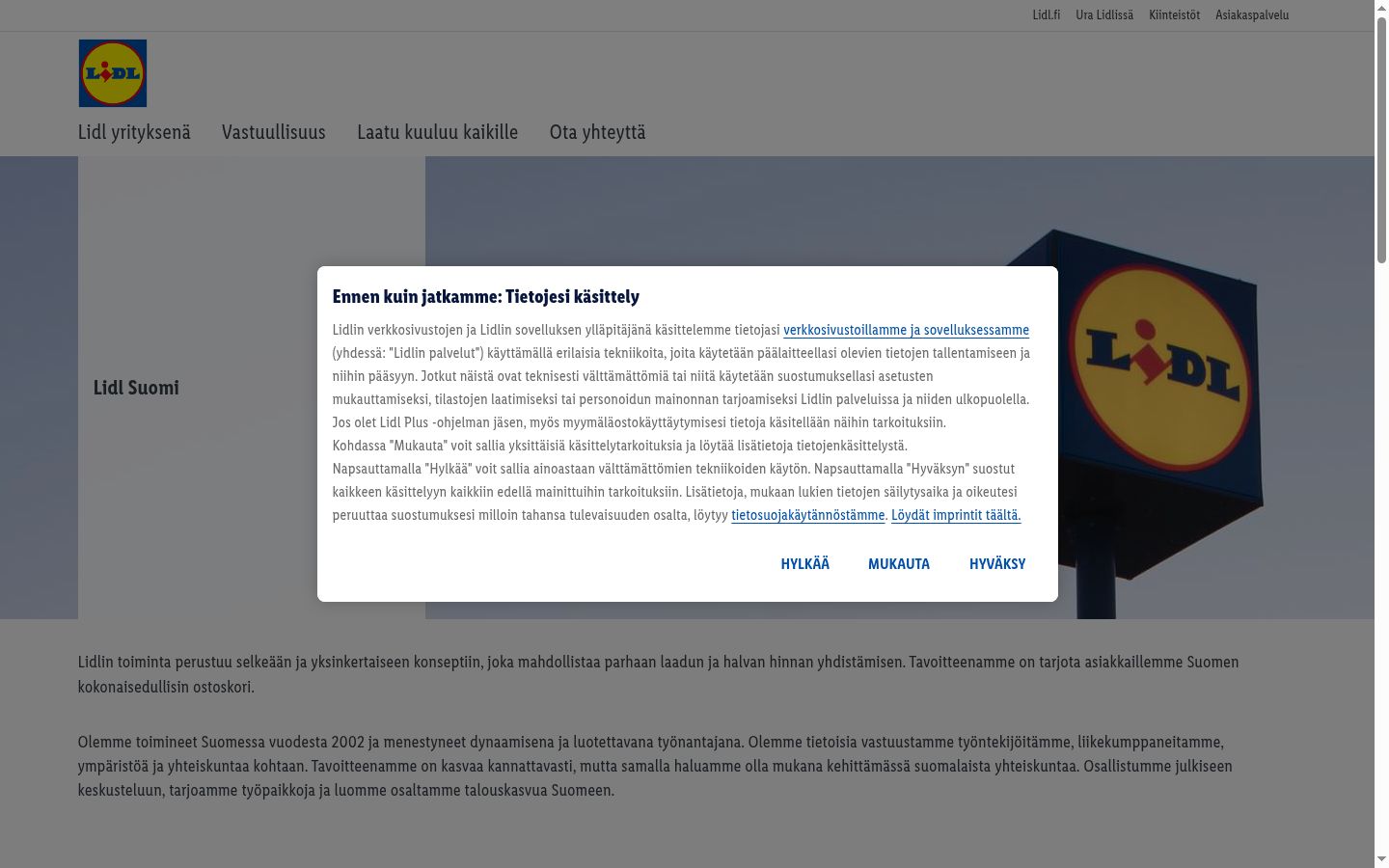The width and height of the screenshot is (1389, 868).
Task: Click the scrollbar down arrow
Action: (x=1381, y=860)
